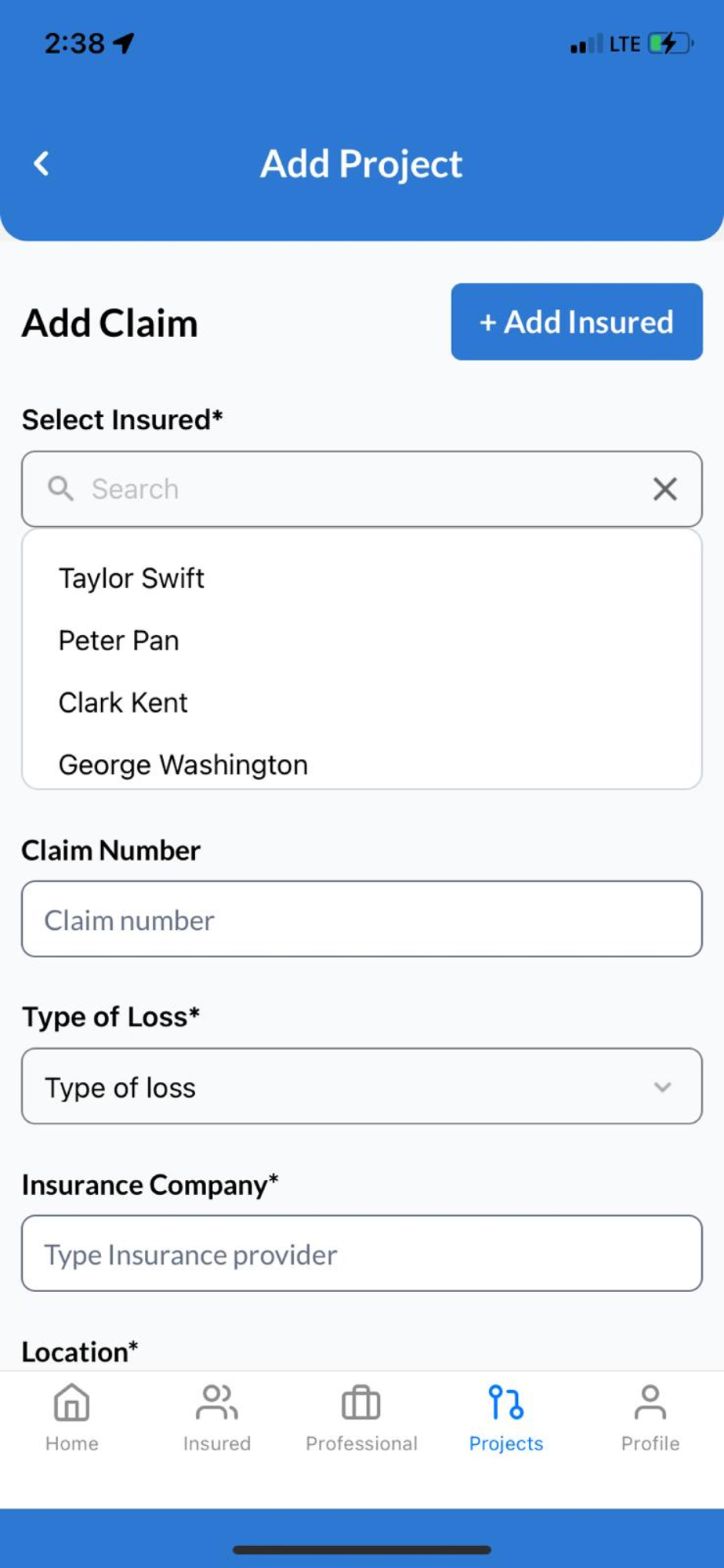Click the search magnifier icon
Viewport: 724px width, 1568px height.
[60, 488]
